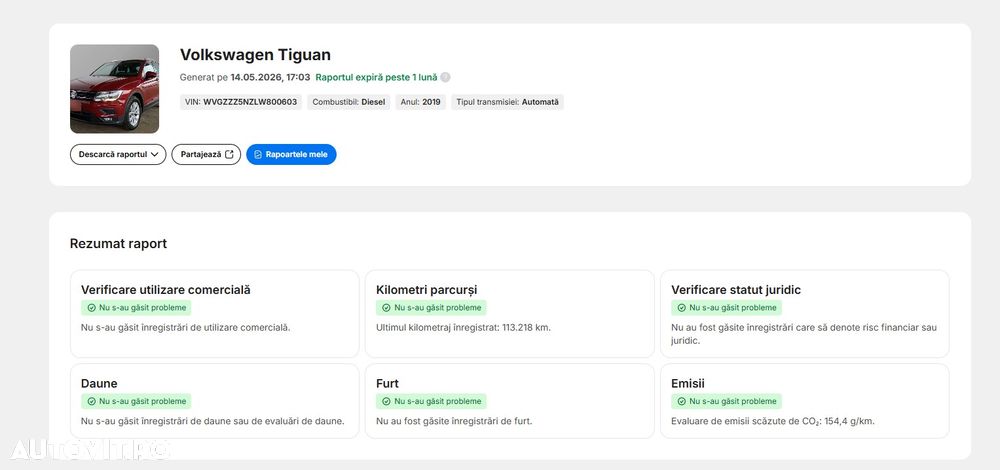
Task: Click status badge under Daune
Action: coord(136,402)
